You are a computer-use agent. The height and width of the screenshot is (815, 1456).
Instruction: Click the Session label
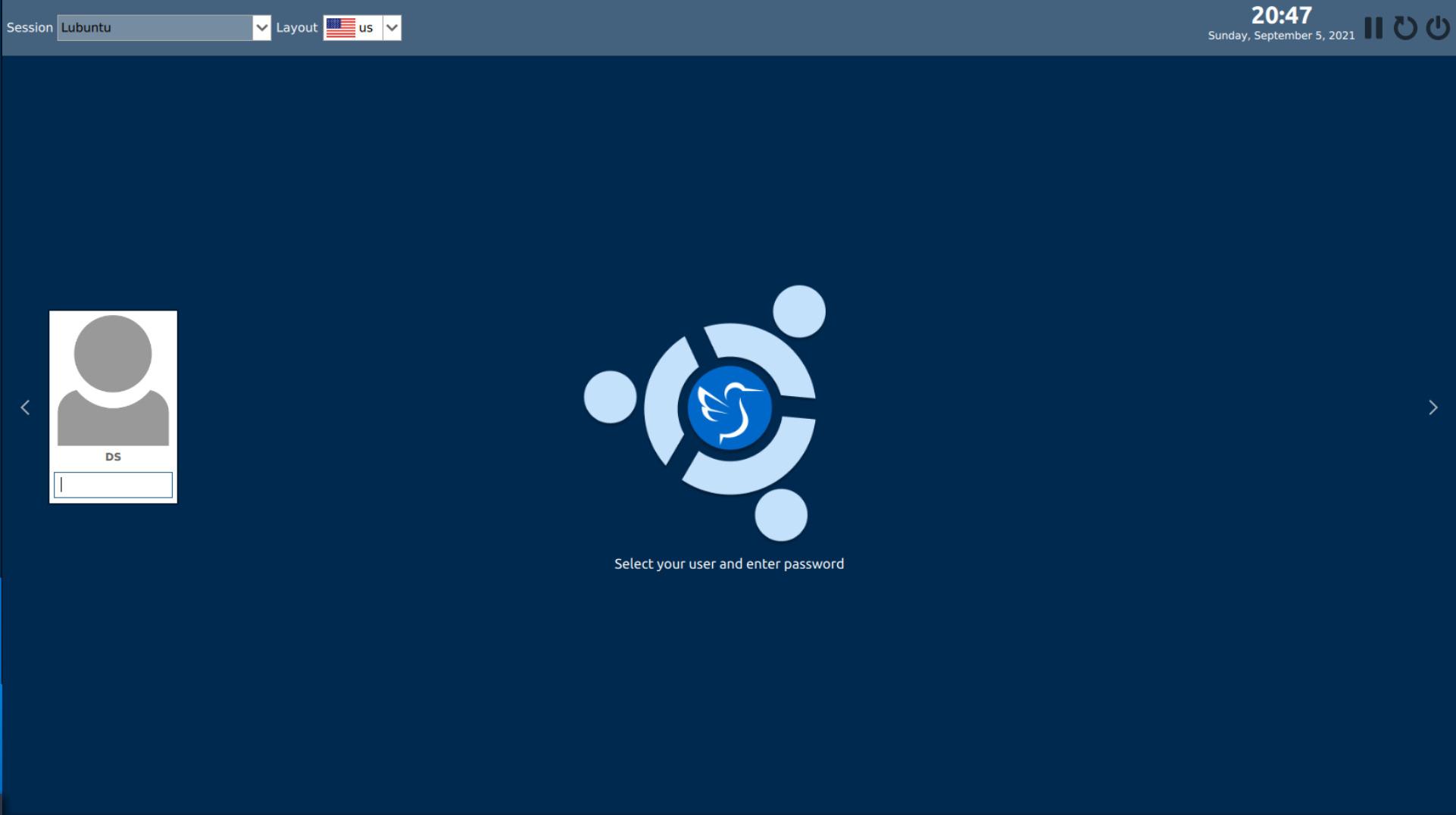(30, 27)
